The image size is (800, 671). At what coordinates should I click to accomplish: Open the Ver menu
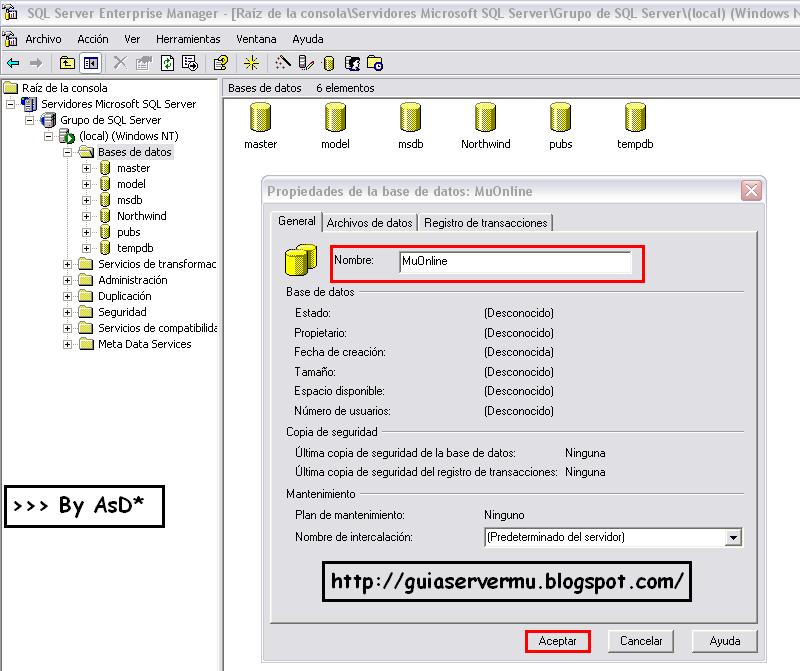(x=132, y=39)
